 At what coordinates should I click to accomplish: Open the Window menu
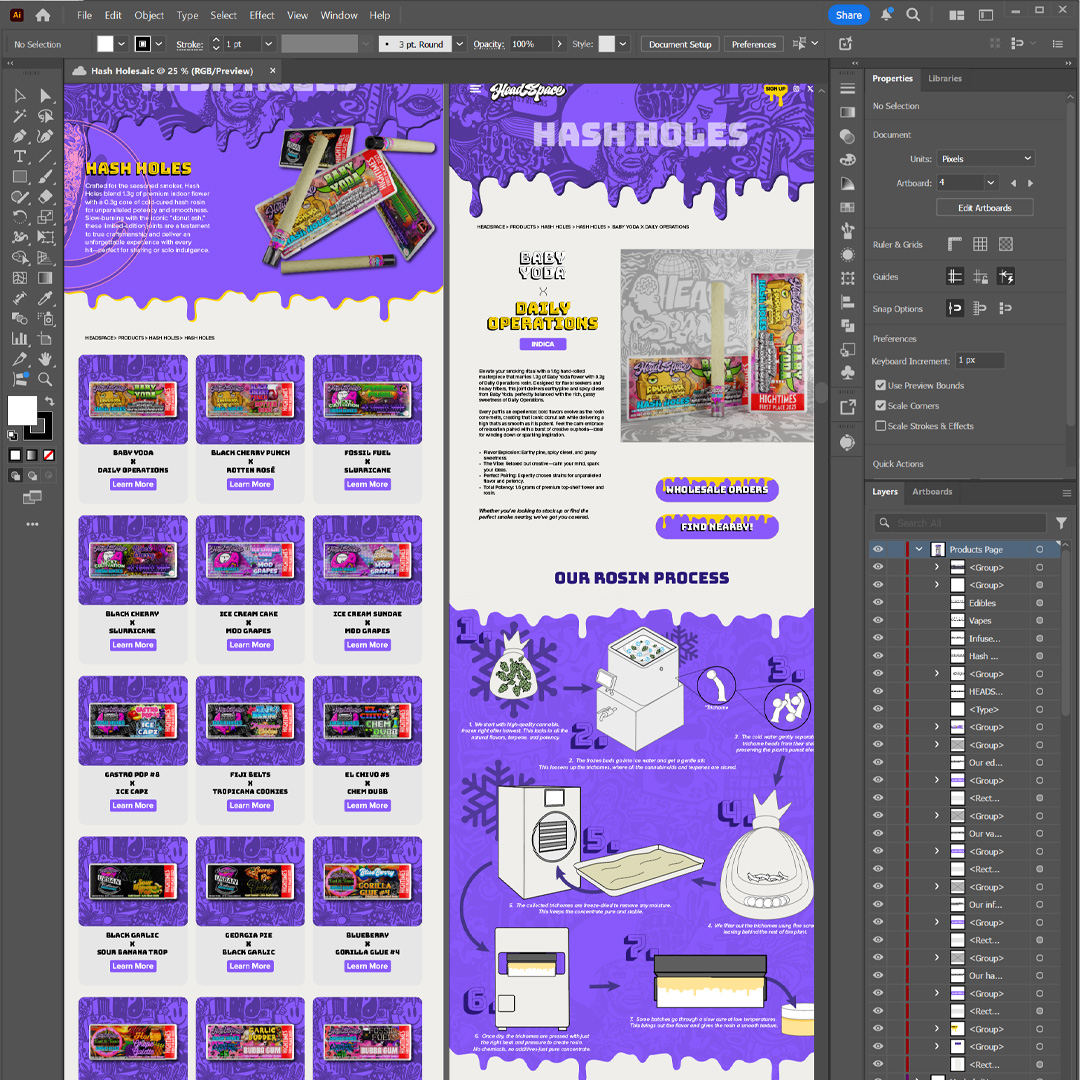[x=339, y=15]
